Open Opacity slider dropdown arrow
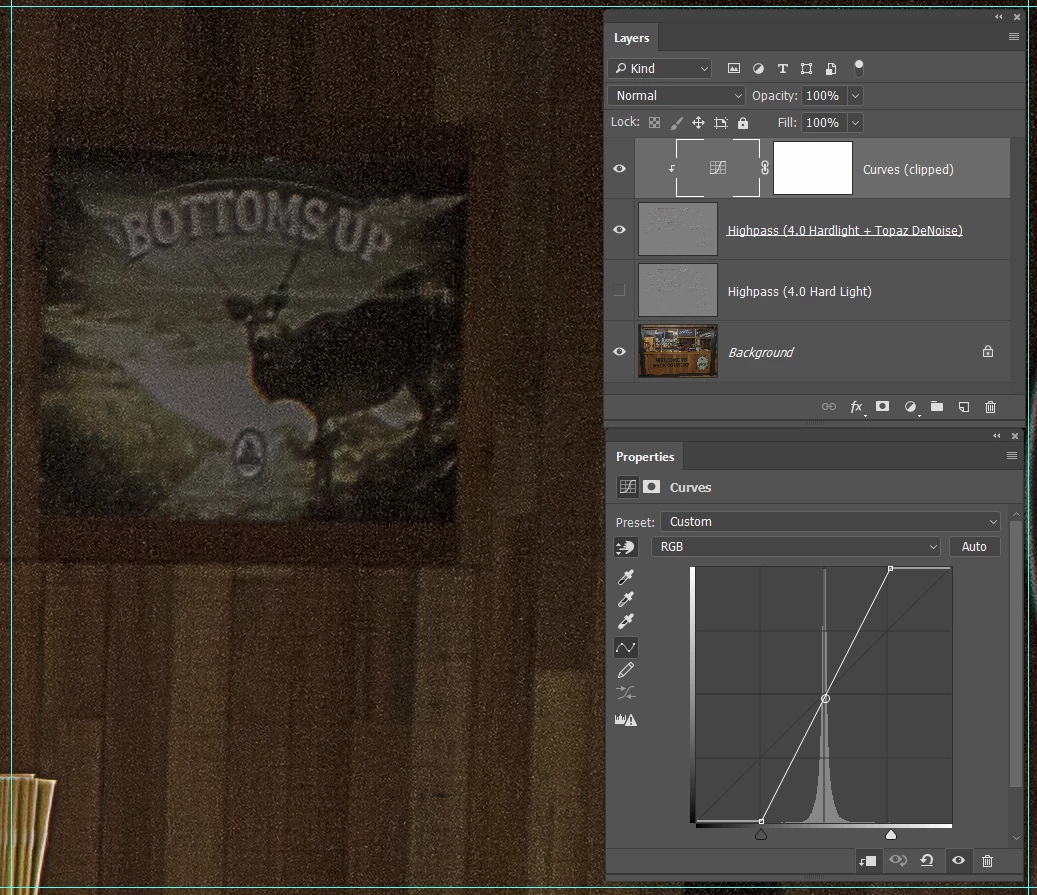This screenshot has height=895, width=1037. 855,96
